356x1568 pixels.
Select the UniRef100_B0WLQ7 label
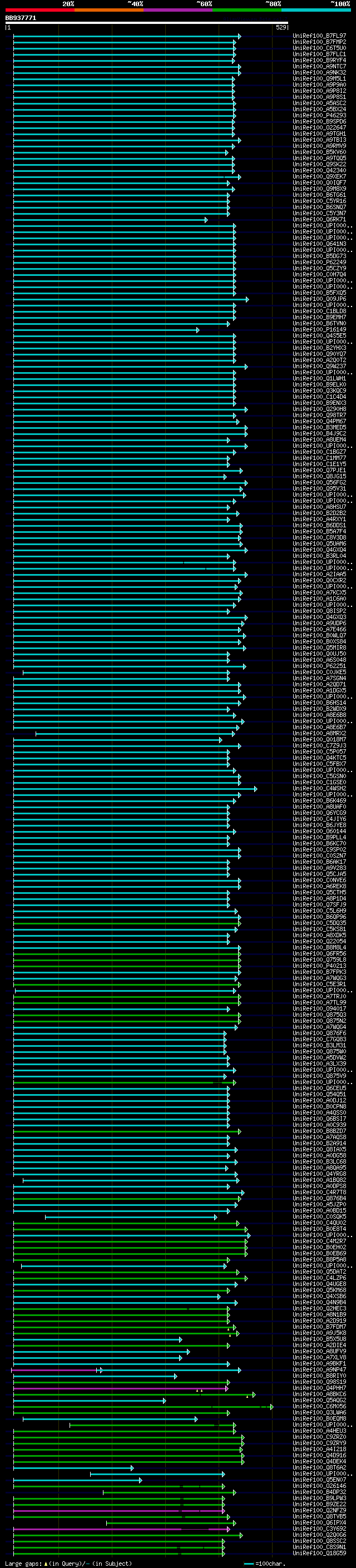click(319, 635)
